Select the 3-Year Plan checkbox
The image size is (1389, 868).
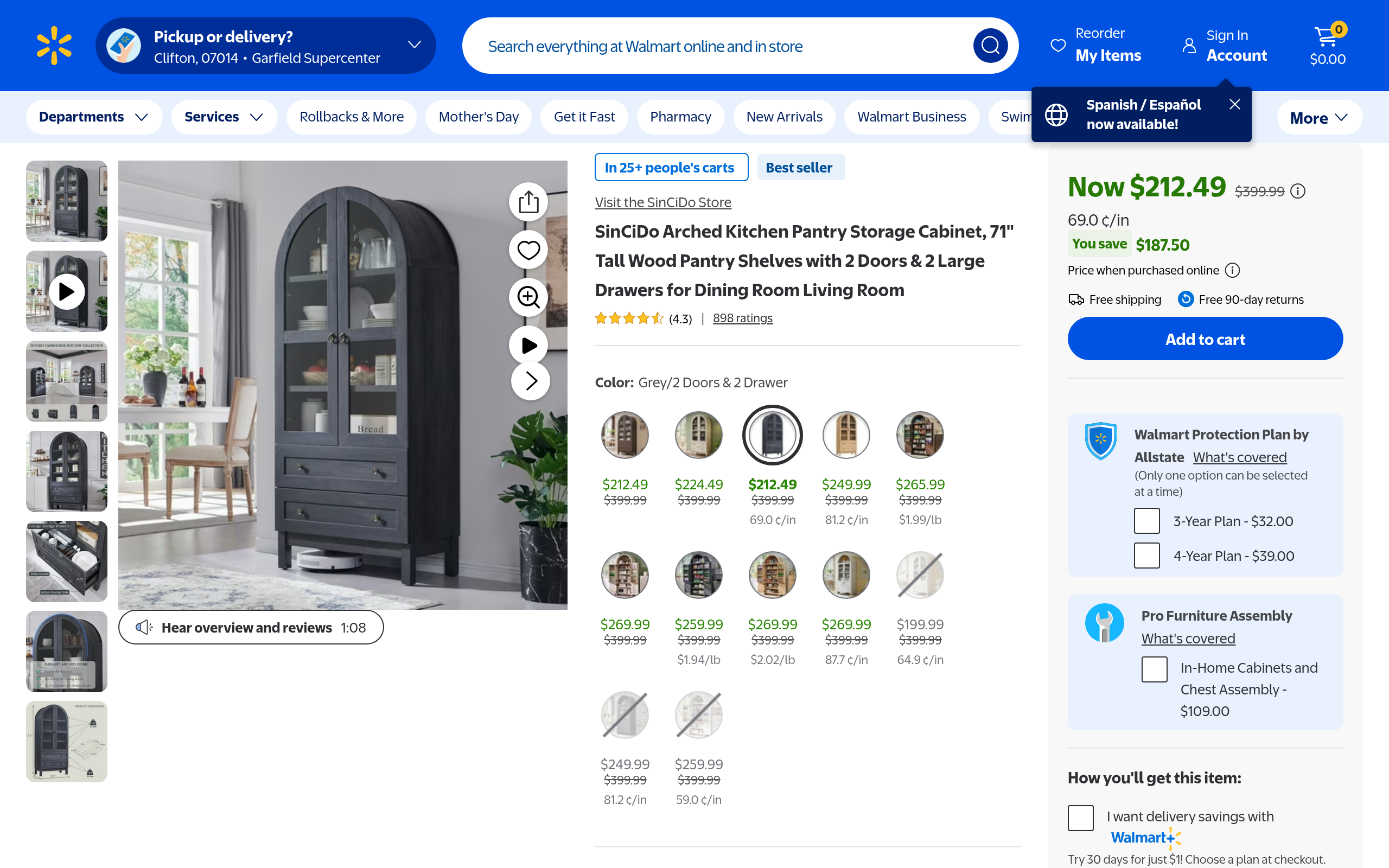(x=1147, y=521)
